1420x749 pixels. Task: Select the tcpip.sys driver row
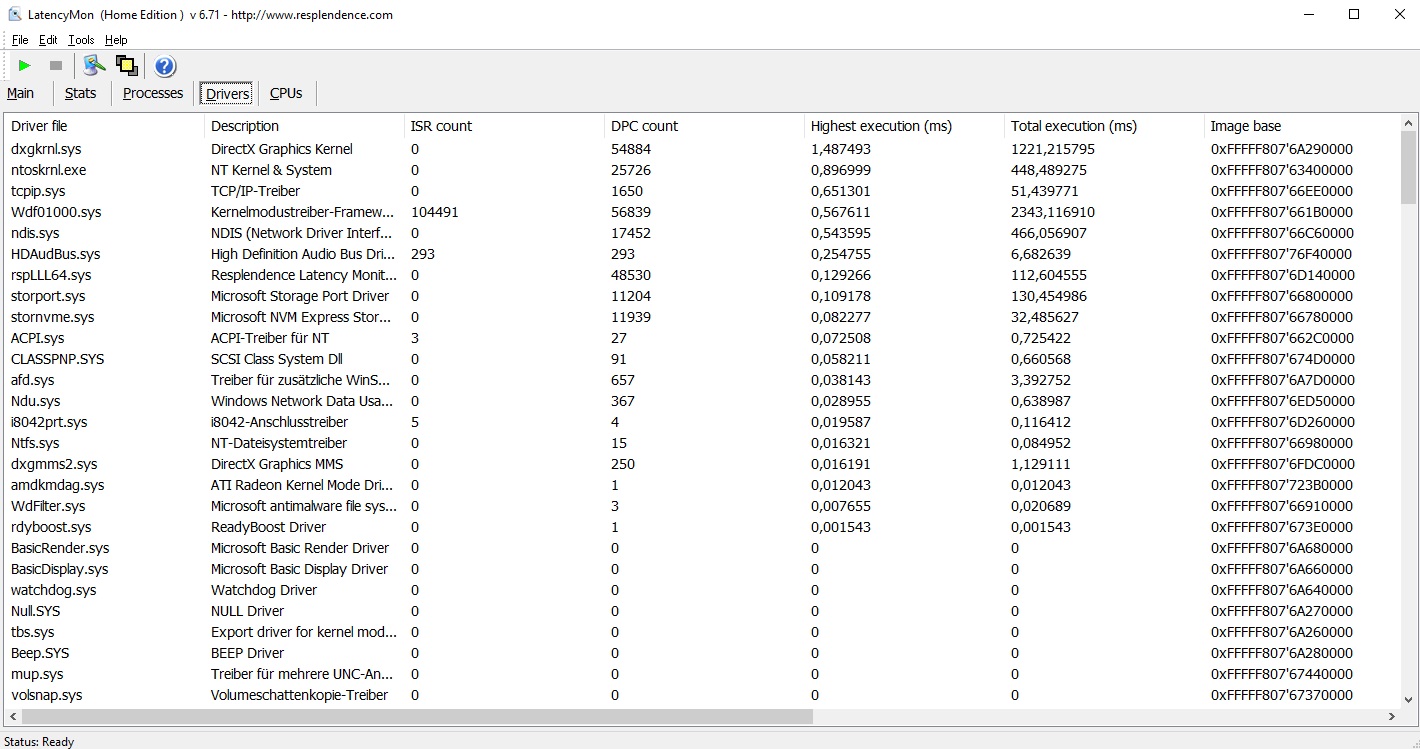pyautogui.click(x=702, y=191)
